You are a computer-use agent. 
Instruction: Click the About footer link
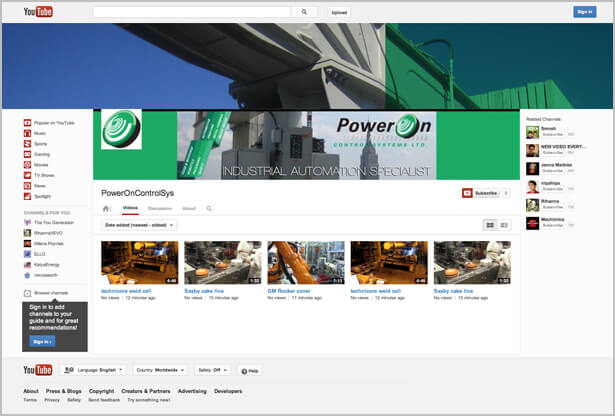[x=31, y=391]
